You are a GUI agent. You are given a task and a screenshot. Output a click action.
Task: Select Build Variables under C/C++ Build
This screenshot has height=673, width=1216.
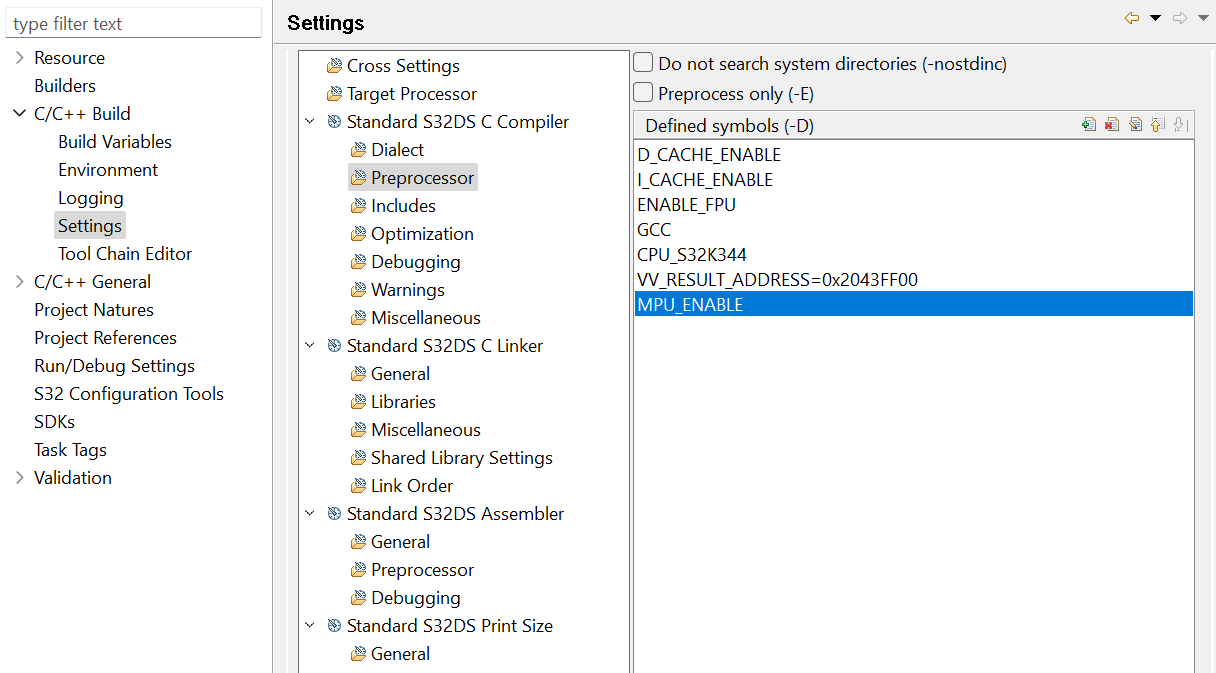(x=115, y=142)
